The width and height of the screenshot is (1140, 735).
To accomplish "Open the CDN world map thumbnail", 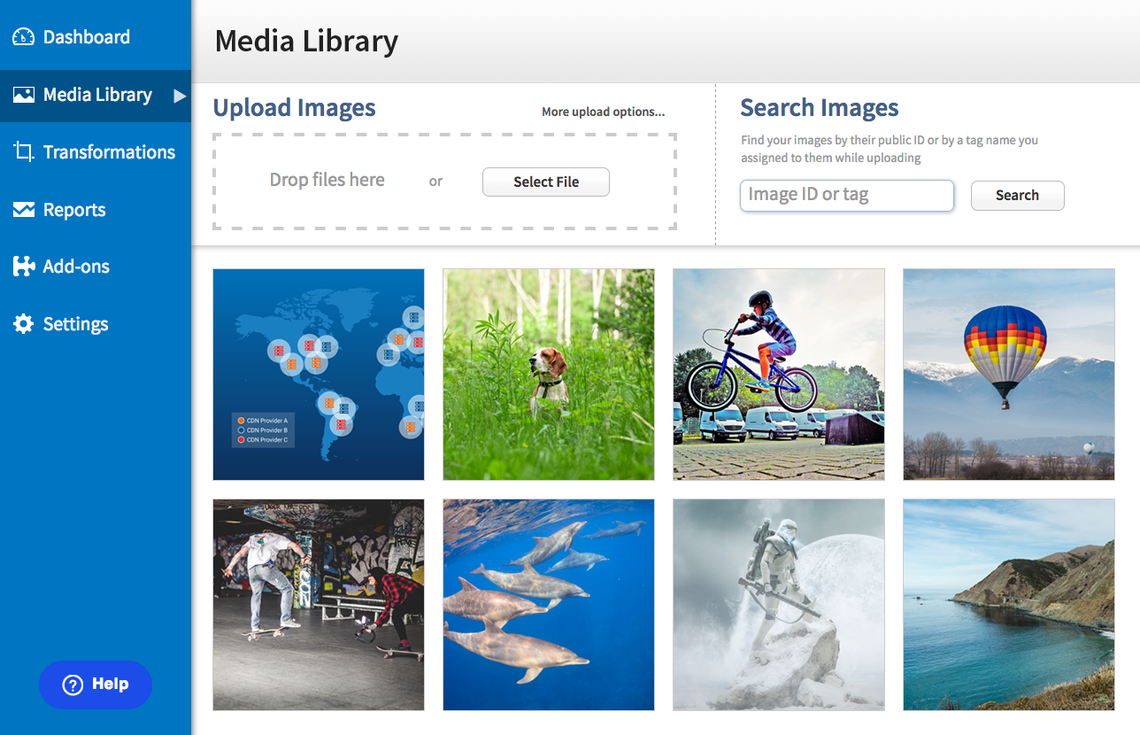I will pyautogui.click(x=318, y=374).
